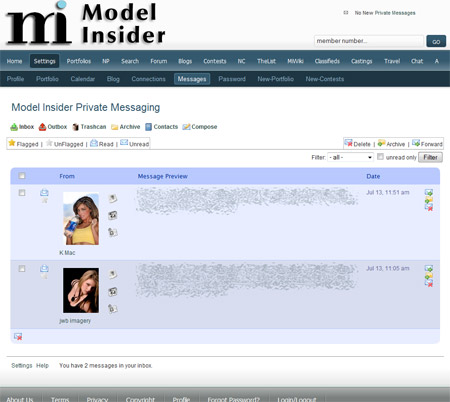450x402 pixels.
Task: Click the archive folder icon on K Mac's message row
Action: click(x=429, y=200)
